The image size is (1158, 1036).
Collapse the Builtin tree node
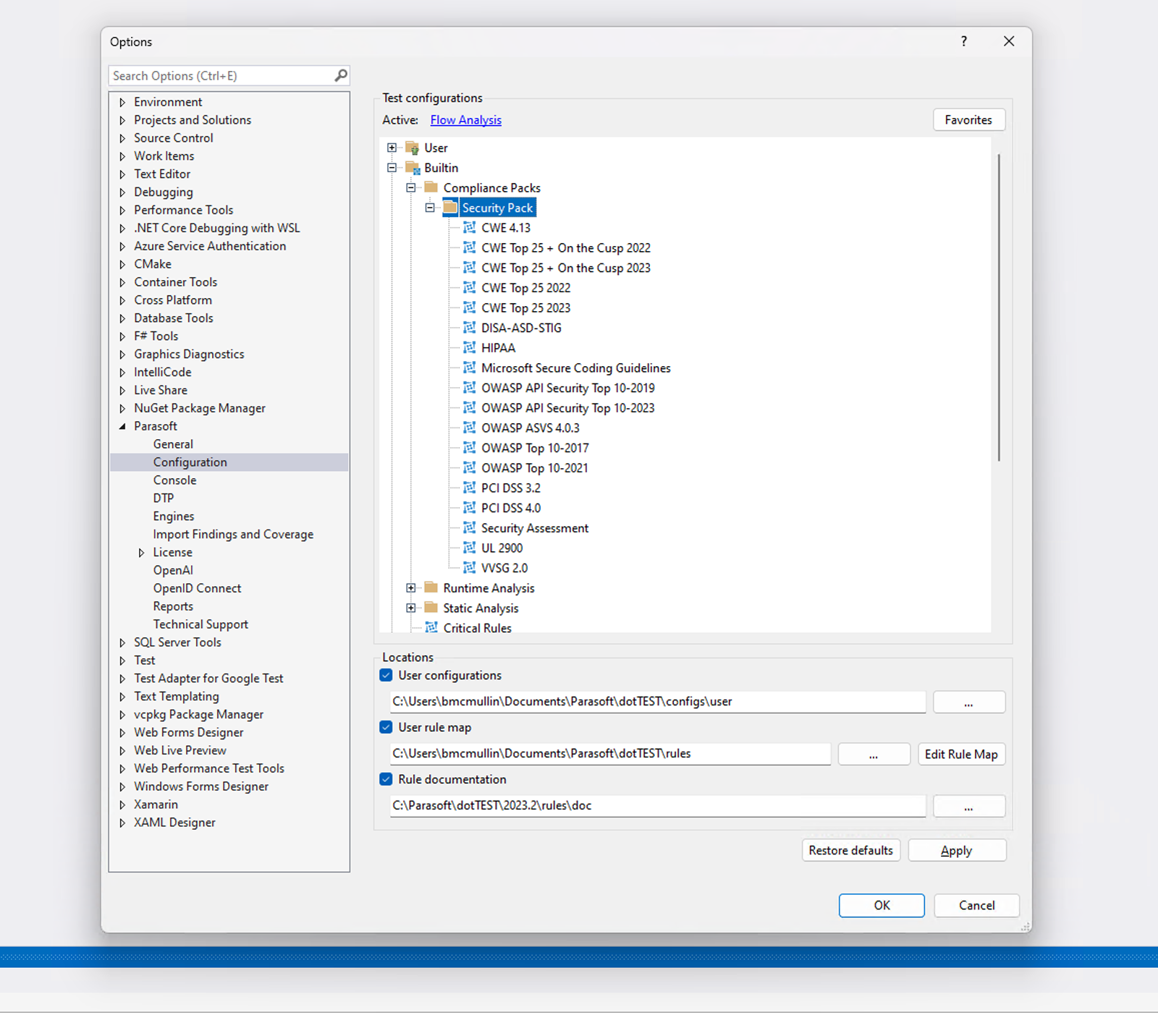(x=392, y=168)
